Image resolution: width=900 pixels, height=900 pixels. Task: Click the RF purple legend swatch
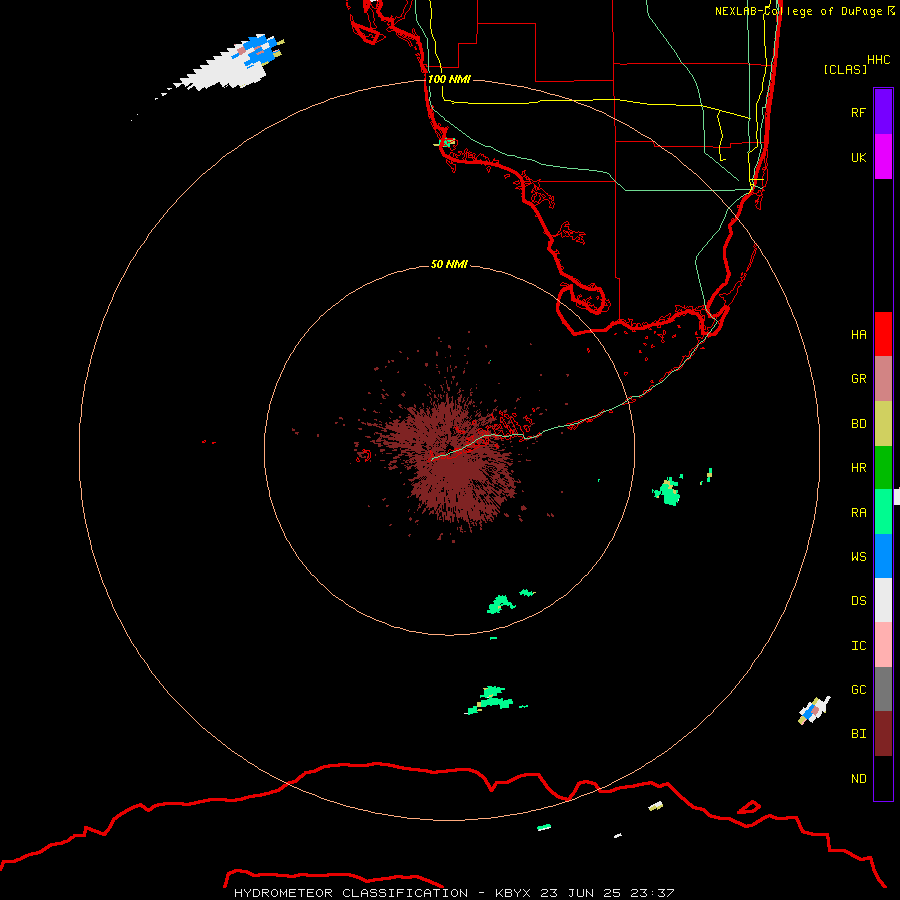click(883, 112)
